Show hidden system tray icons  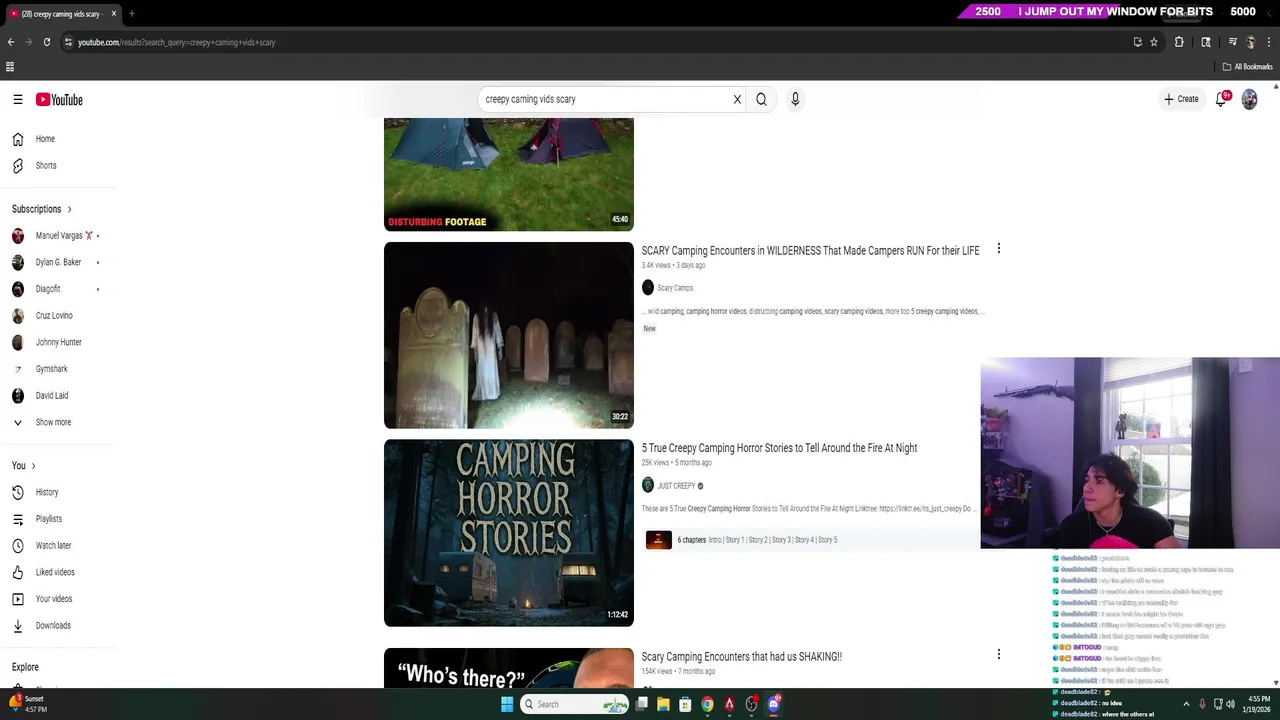tap(1186, 704)
